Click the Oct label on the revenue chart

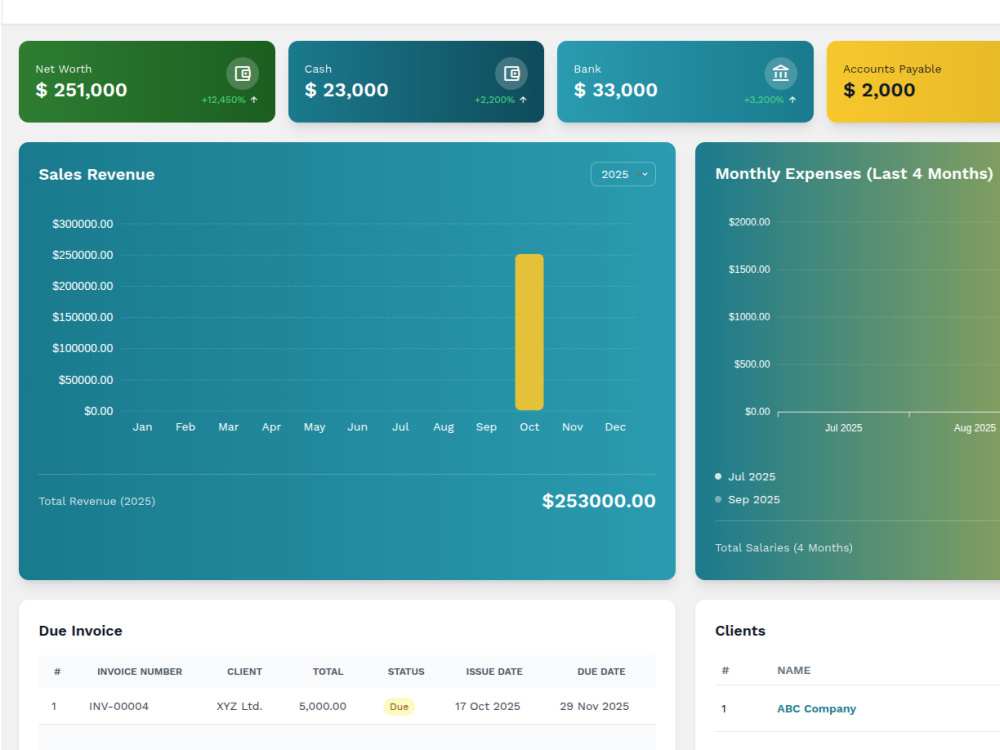529,427
